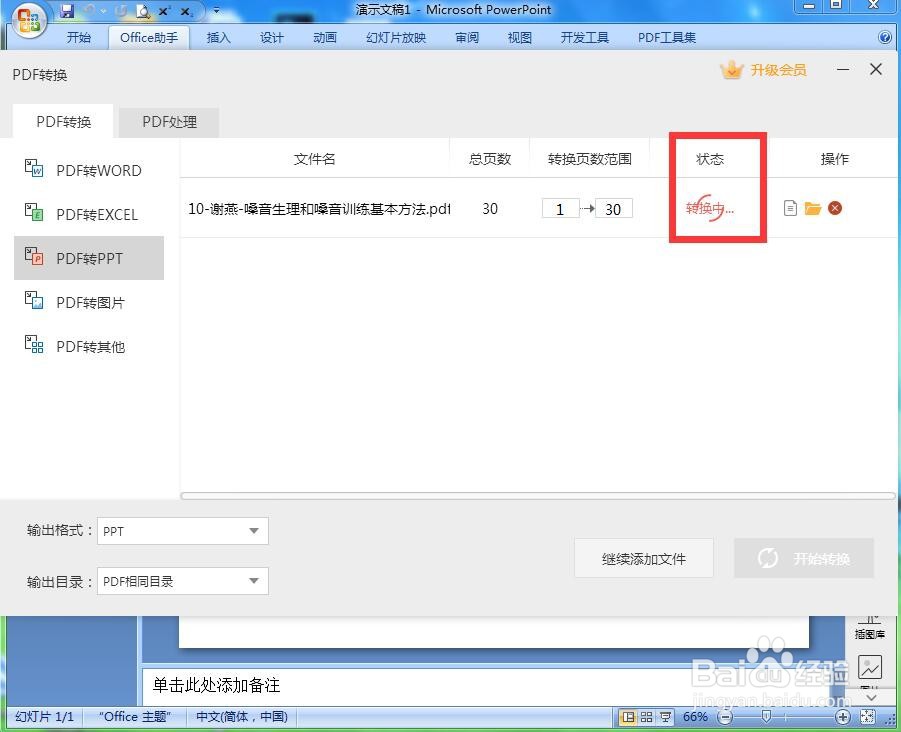This screenshot has width=901, height=732.
Task: Open the output folder for the converting PDF
Action: 814,209
